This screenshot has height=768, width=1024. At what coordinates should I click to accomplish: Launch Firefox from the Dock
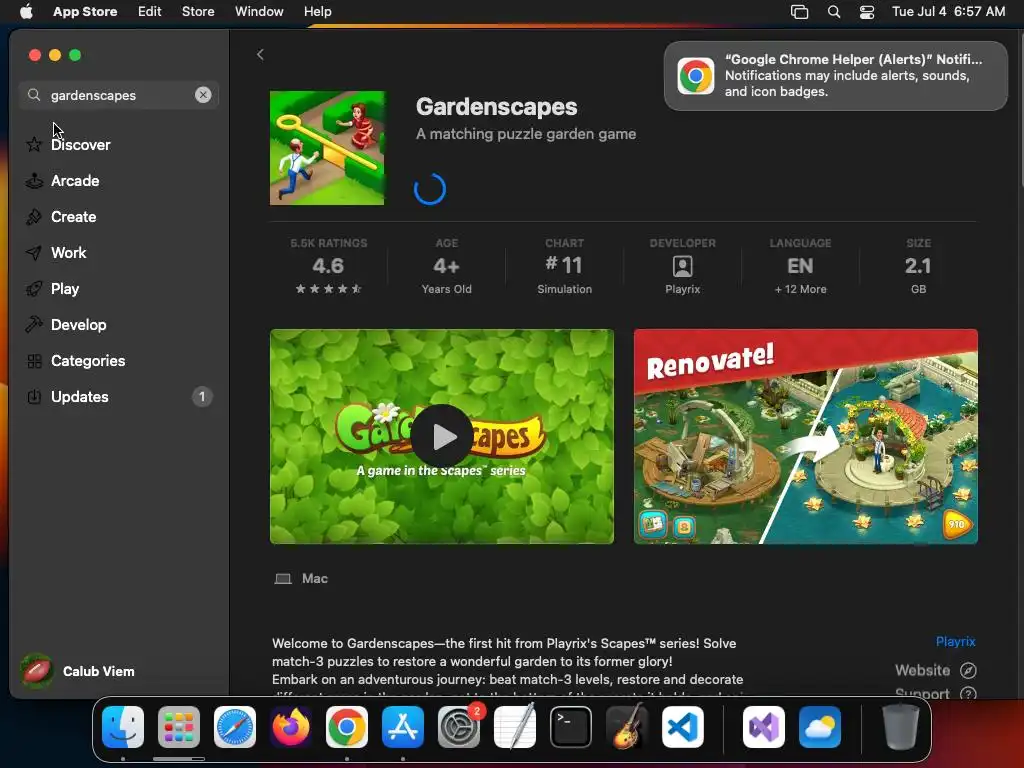coord(291,727)
